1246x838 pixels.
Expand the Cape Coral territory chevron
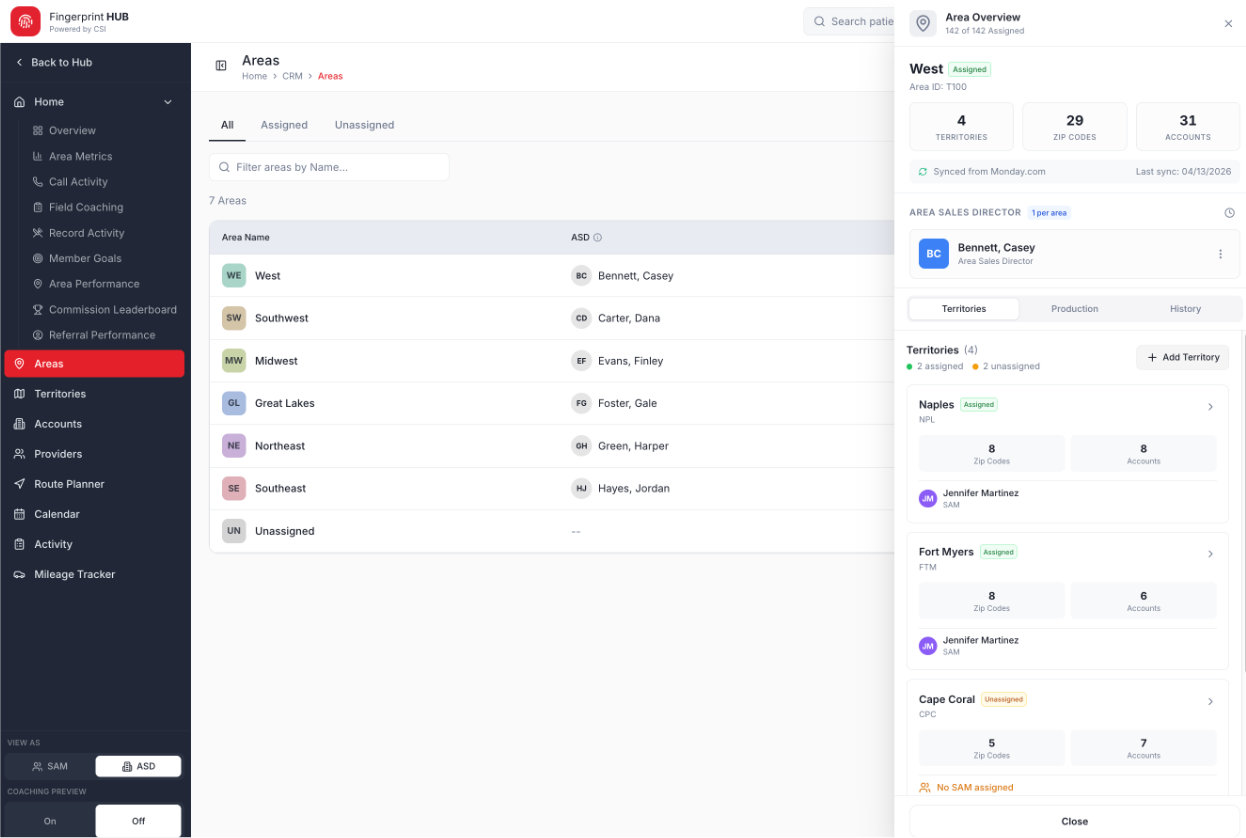coord(1210,702)
